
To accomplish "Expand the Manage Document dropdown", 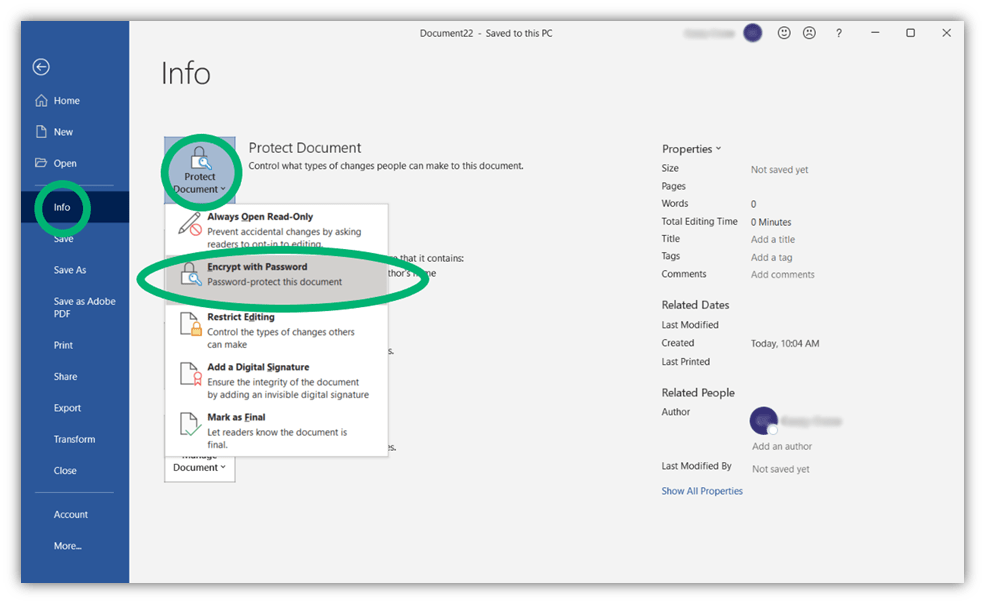I will (222, 467).
